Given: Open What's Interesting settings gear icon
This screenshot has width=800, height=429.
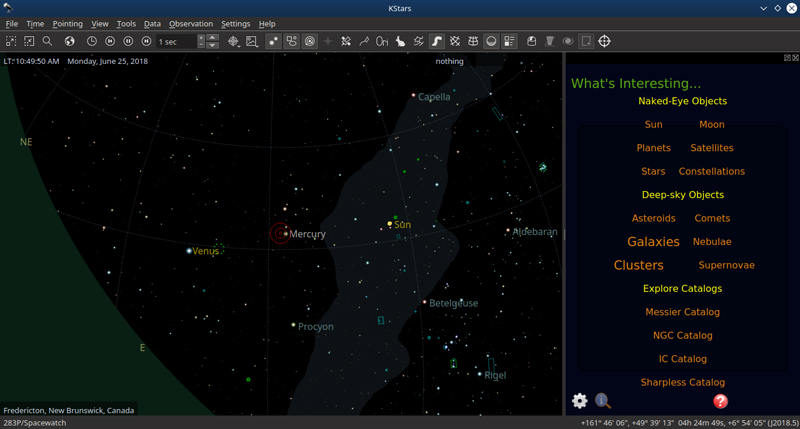Looking at the screenshot, I should (x=580, y=401).
